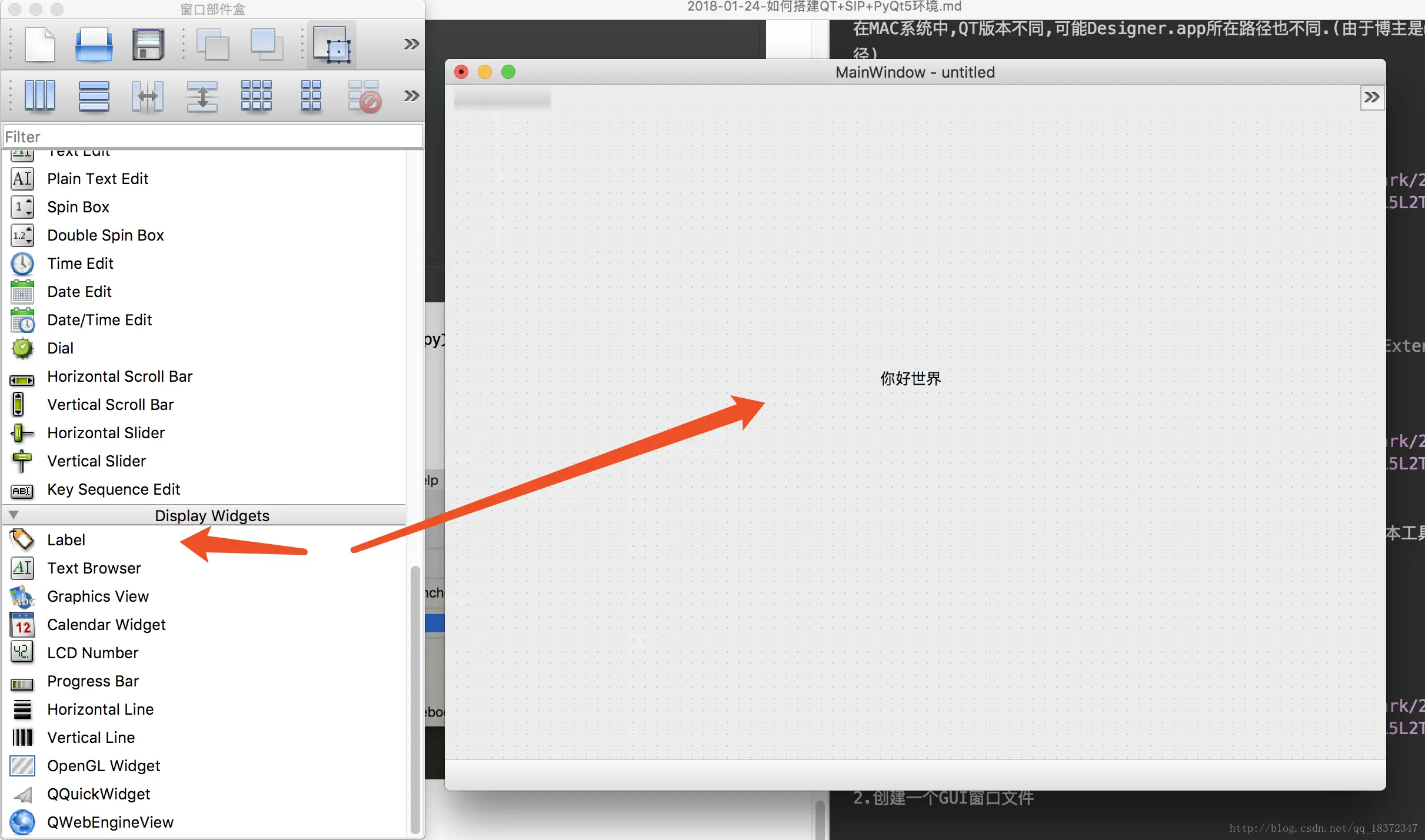Apply Lay Out Vertically icon
1425x840 pixels.
tap(94, 96)
